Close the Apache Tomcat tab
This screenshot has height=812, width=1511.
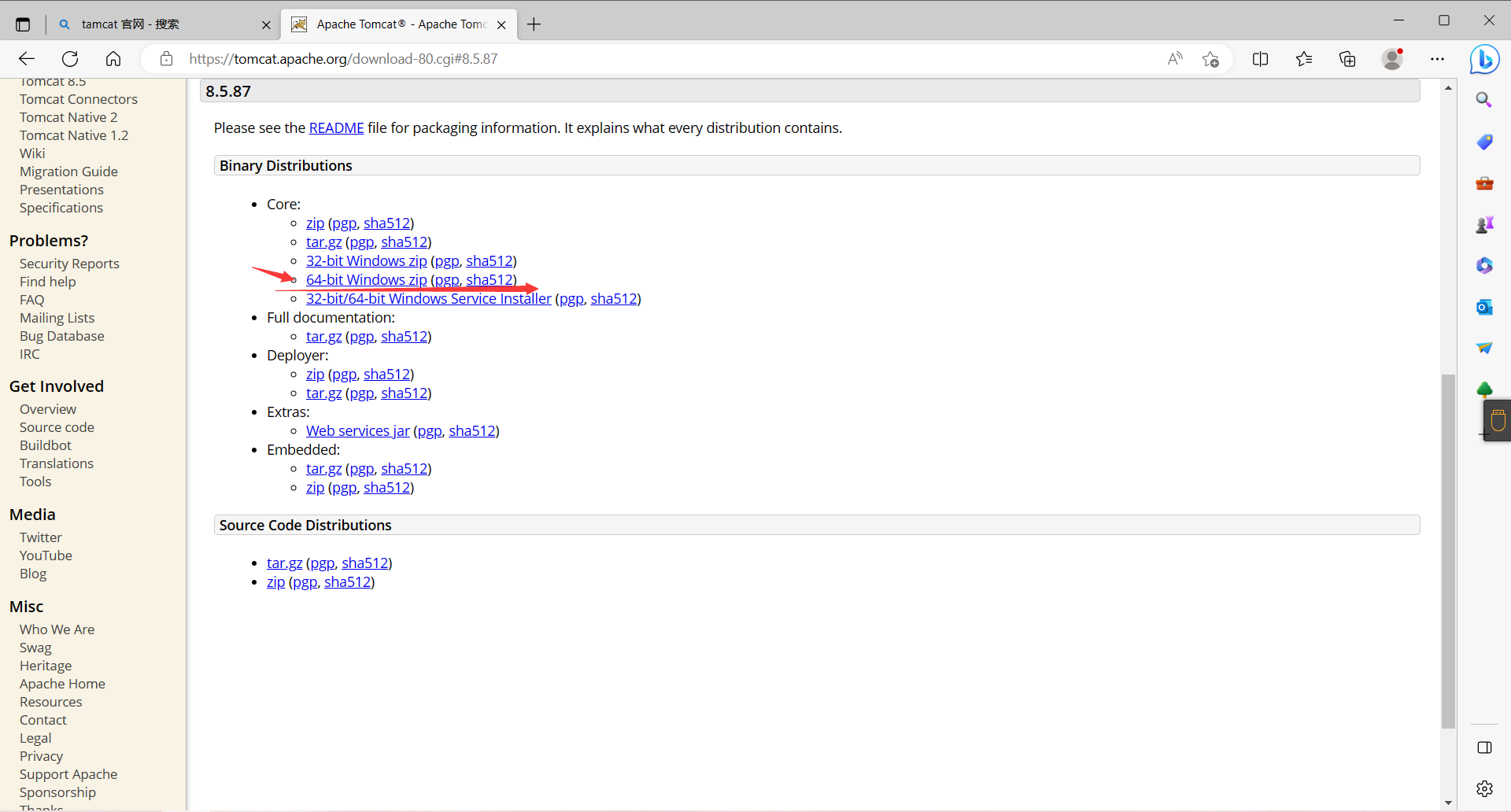[x=501, y=24]
